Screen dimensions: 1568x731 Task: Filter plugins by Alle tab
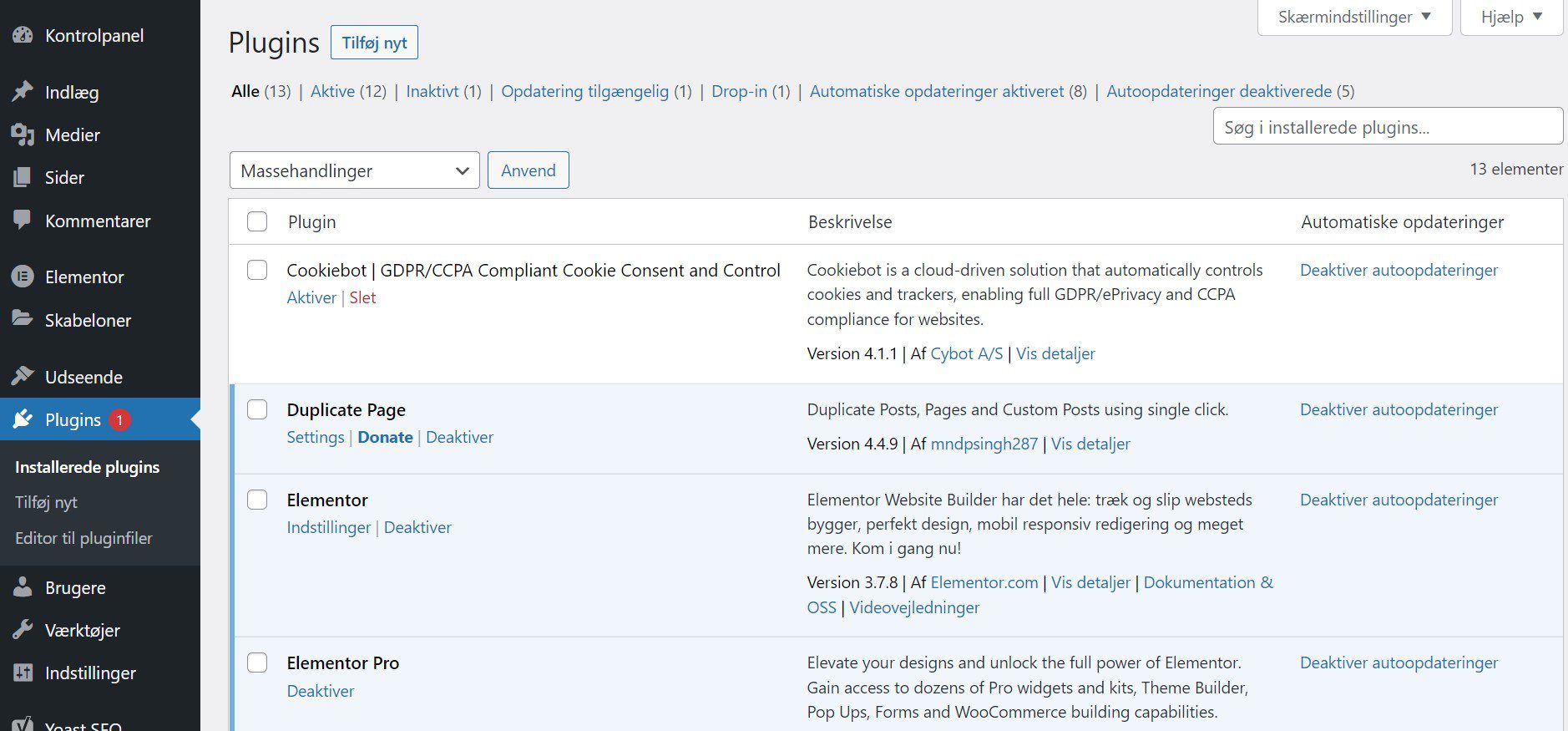click(245, 91)
